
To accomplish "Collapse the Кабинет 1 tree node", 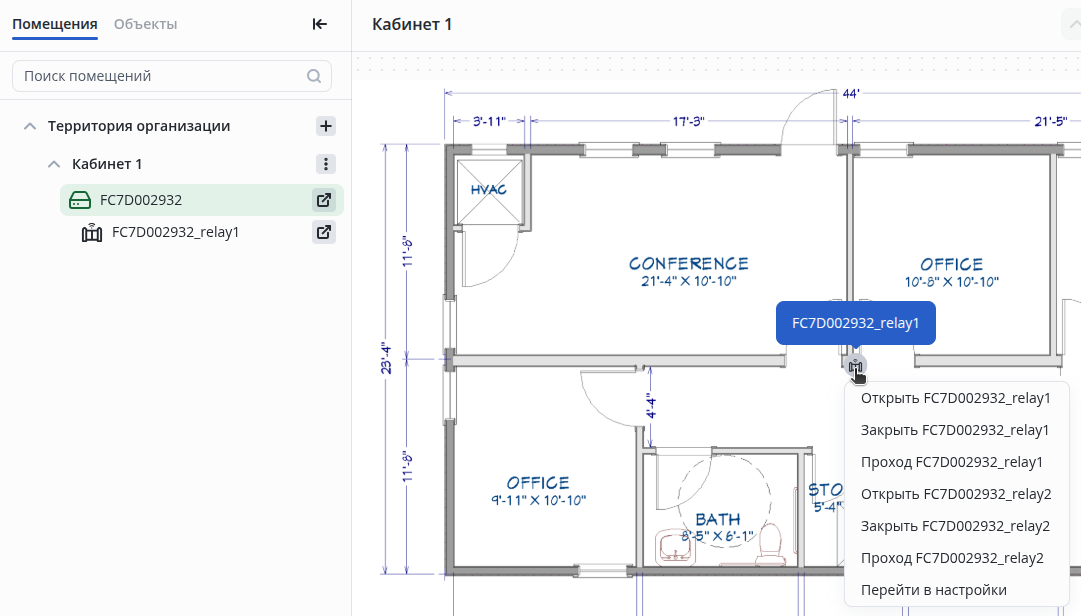I will coord(54,164).
